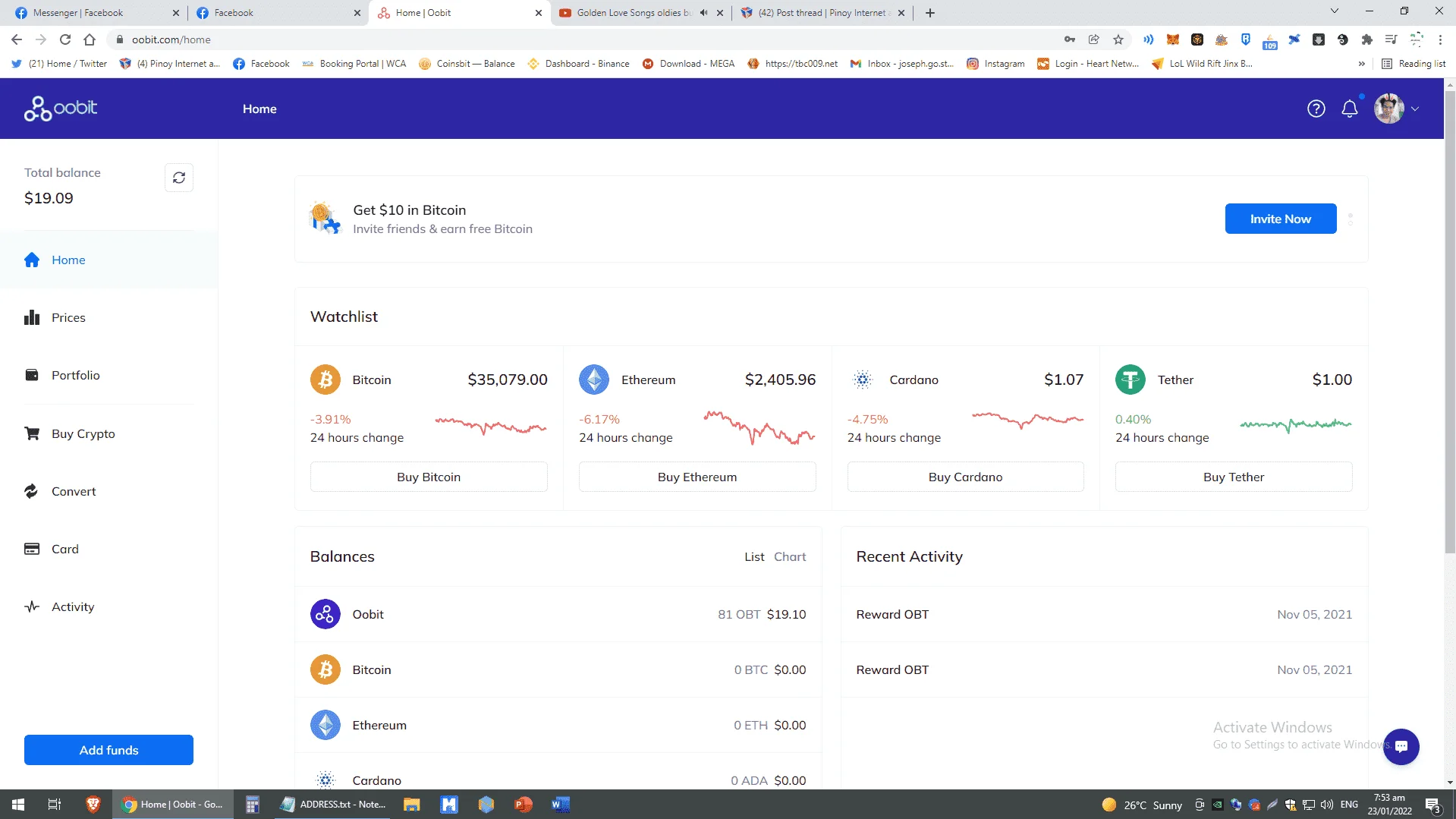Click the Buy Ethereum button
This screenshot has height=819, width=1456.
[697, 477]
